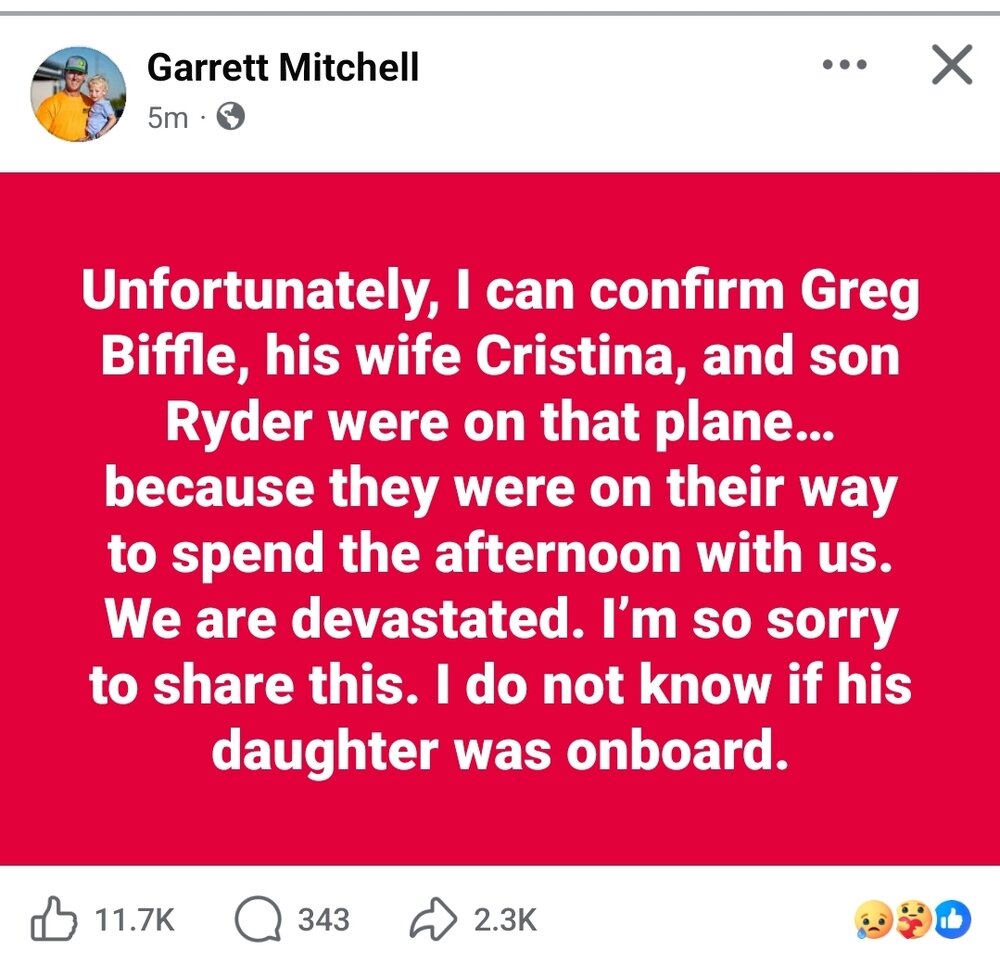Viewport: 1000px width, 963px height.
Task: Click the "daughter was onboard" closing line
Action: pos(500,750)
